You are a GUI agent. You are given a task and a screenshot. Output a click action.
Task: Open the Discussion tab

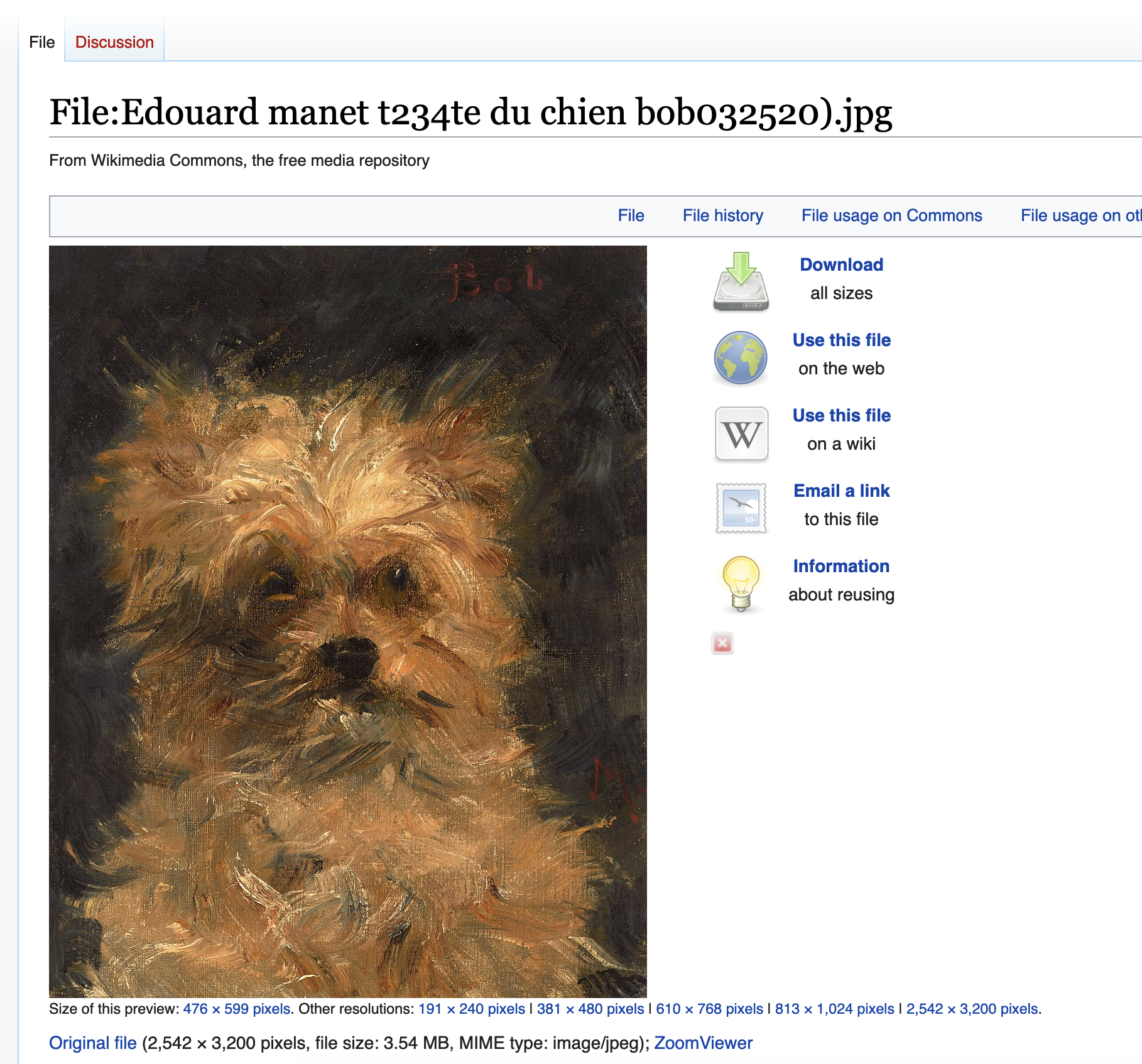114,42
